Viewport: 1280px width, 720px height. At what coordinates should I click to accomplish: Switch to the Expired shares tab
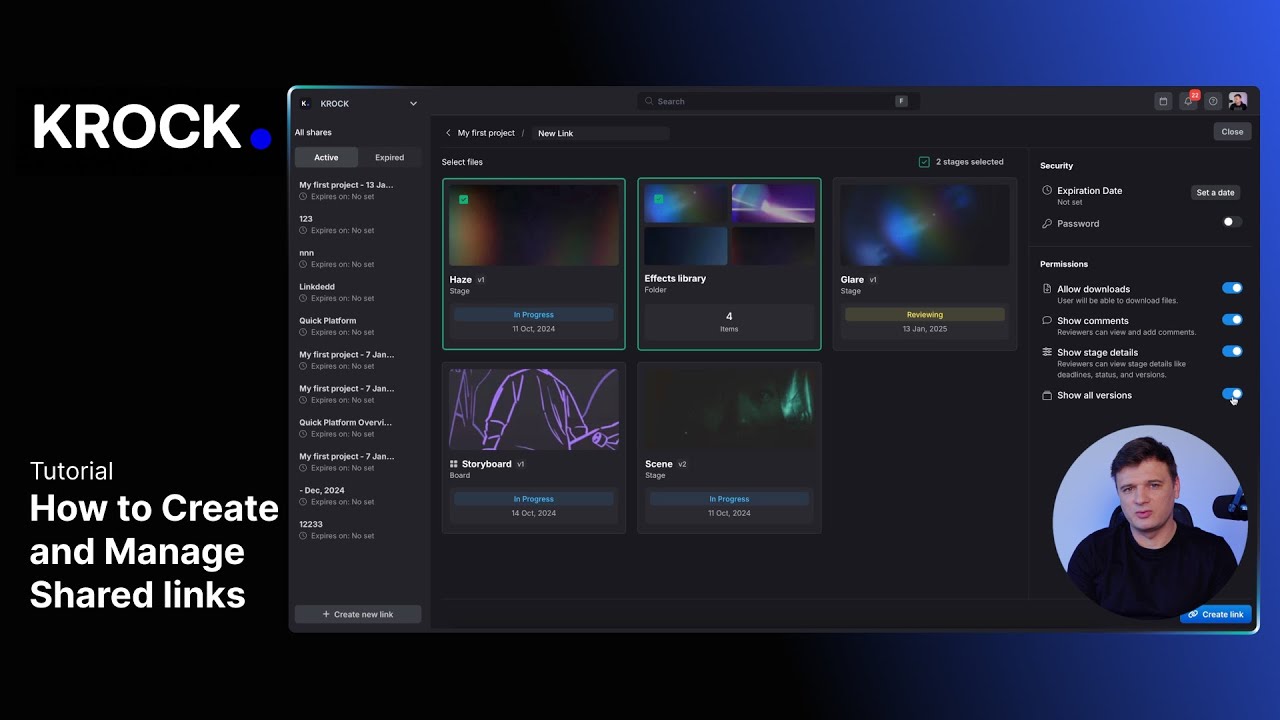(389, 157)
